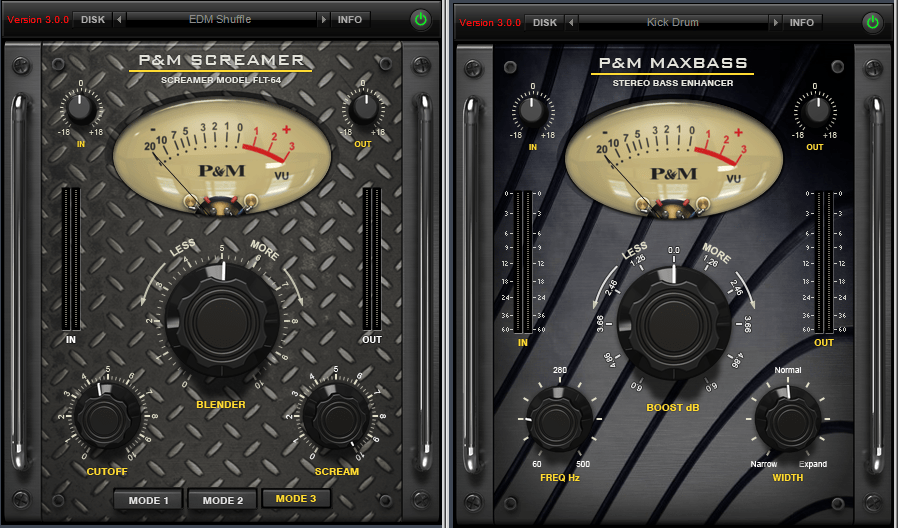Click the MaxBass OUT gain knob
Viewport: 898px width, 528px height.
tap(815, 111)
